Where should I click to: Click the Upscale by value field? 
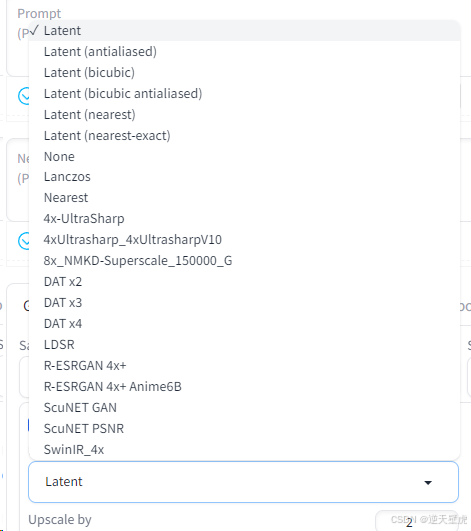(416, 522)
